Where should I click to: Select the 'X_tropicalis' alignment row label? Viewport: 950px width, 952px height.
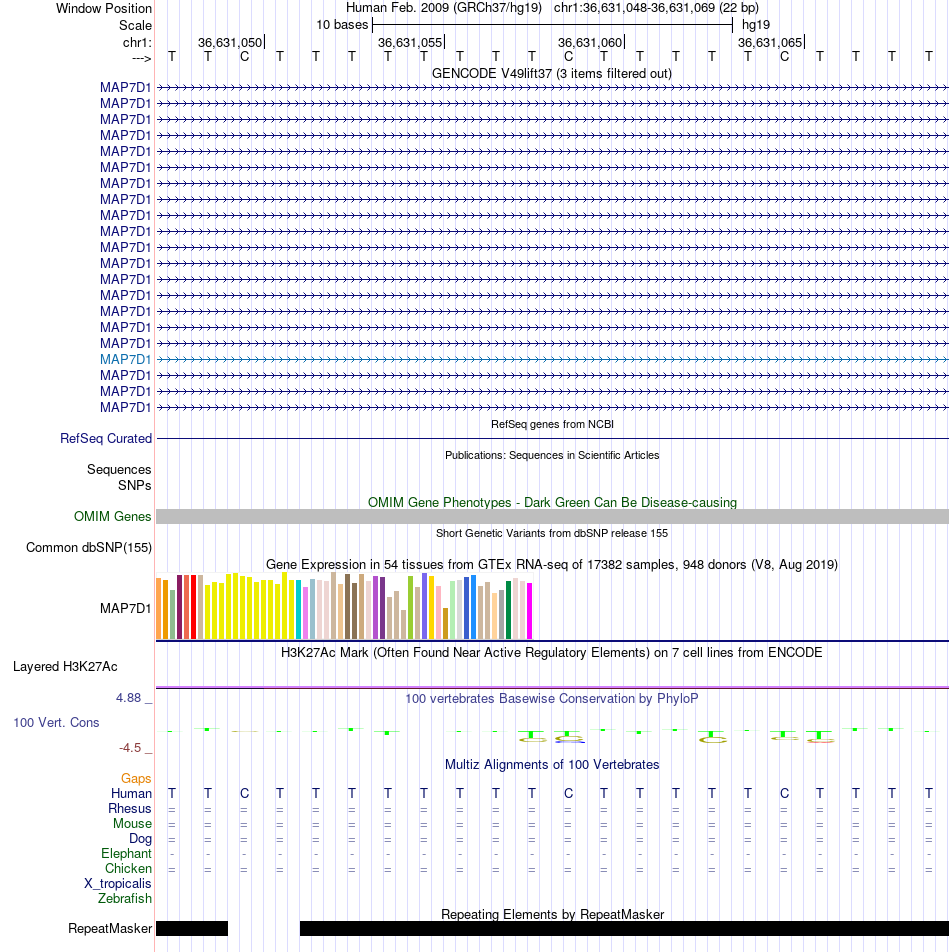pos(118,884)
